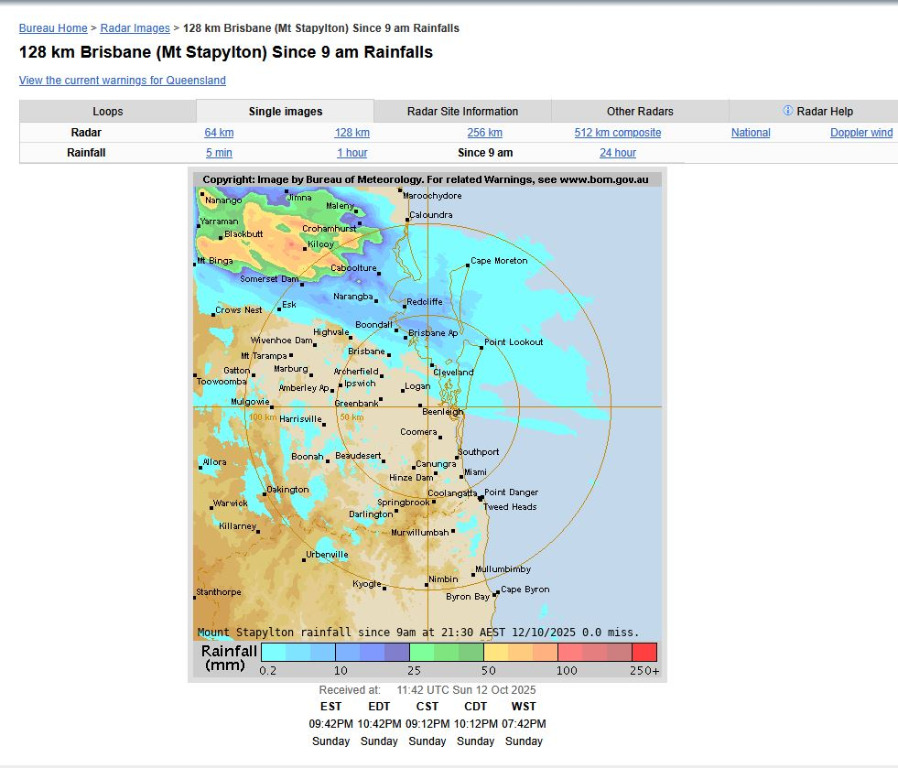Click the Radar Help info icon

(x=788, y=111)
